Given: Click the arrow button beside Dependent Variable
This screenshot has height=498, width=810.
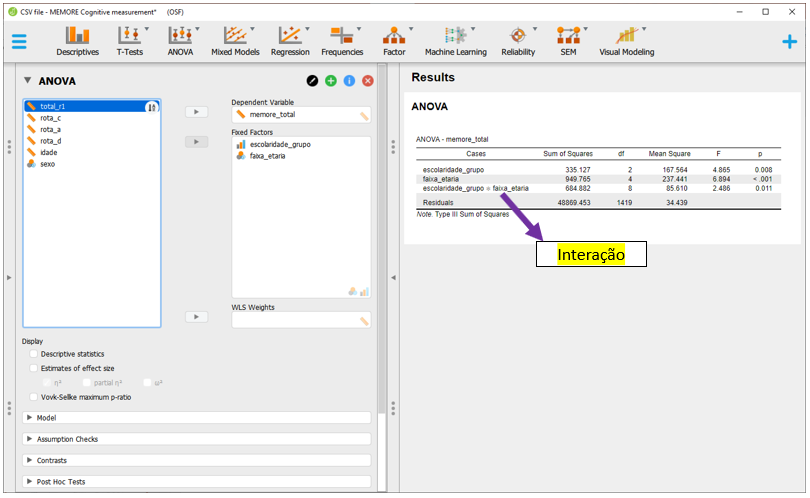Looking at the screenshot, I should [197, 112].
